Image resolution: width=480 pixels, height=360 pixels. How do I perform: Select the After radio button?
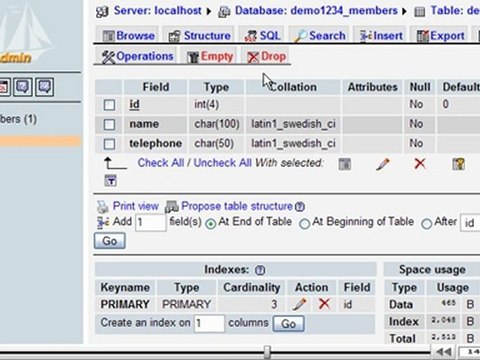click(426, 224)
